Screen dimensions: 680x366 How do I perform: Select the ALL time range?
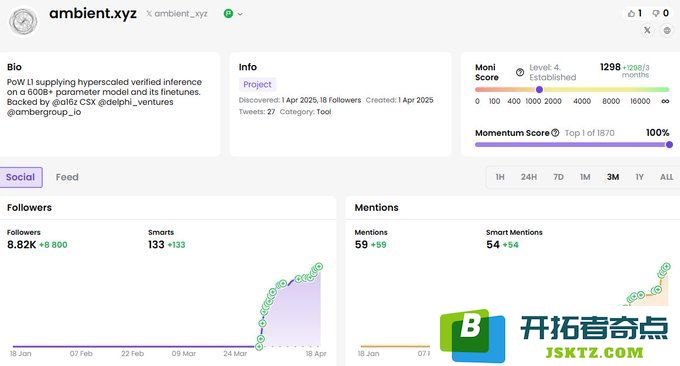point(667,177)
